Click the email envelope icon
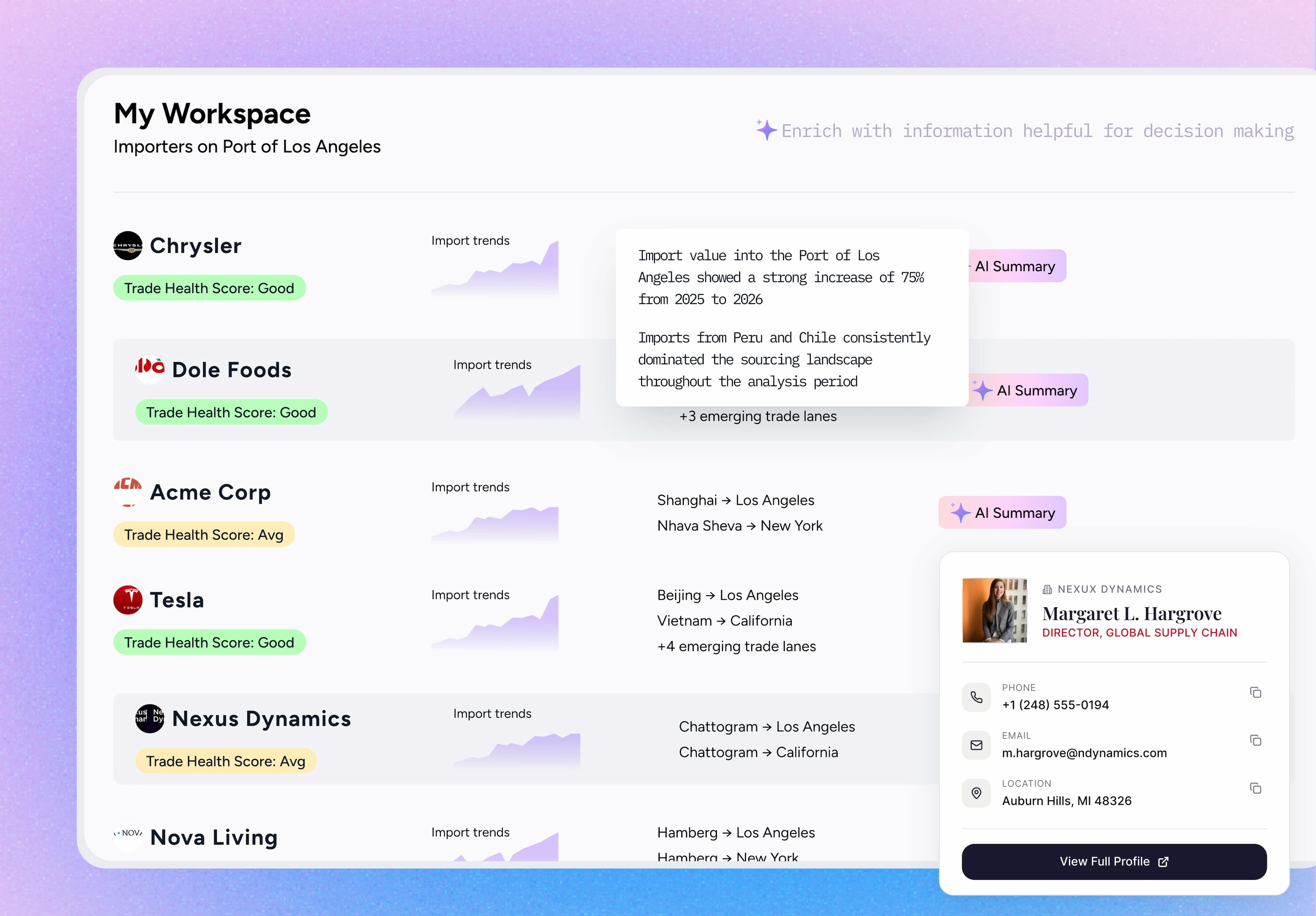The height and width of the screenshot is (916, 1316). pos(976,745)
